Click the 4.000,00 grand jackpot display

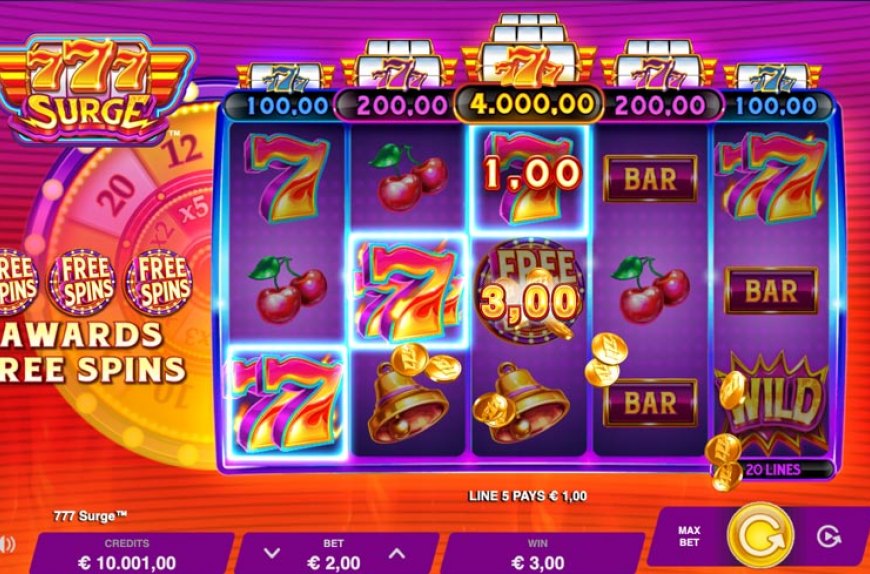coord(528,104)
